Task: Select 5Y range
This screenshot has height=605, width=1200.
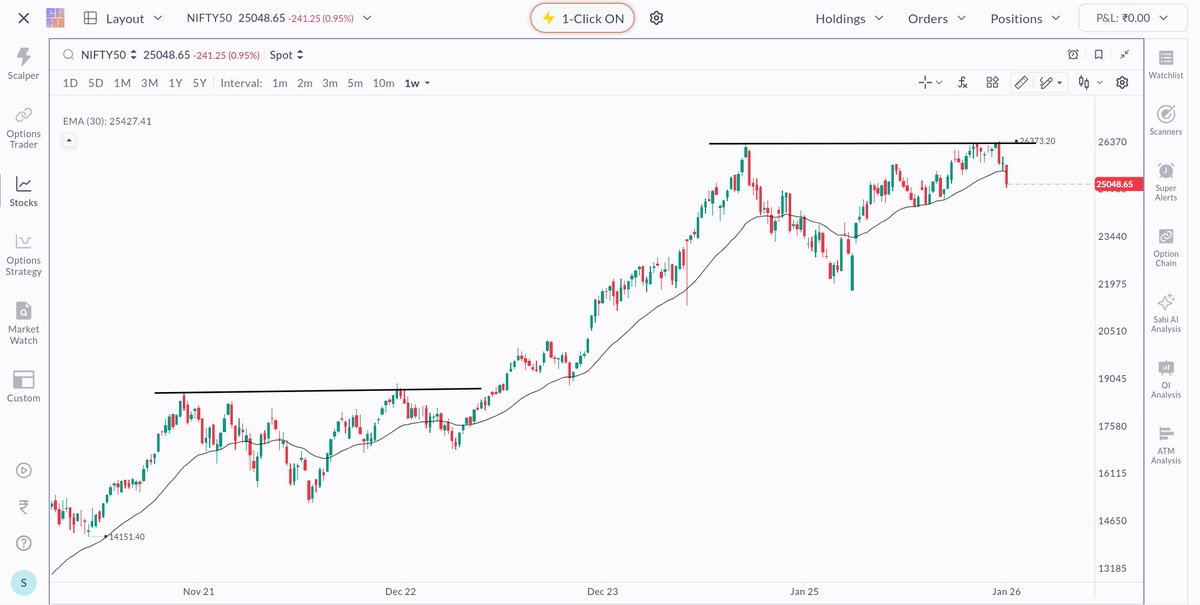Action: pyautogui.click(x=199, y=83)
